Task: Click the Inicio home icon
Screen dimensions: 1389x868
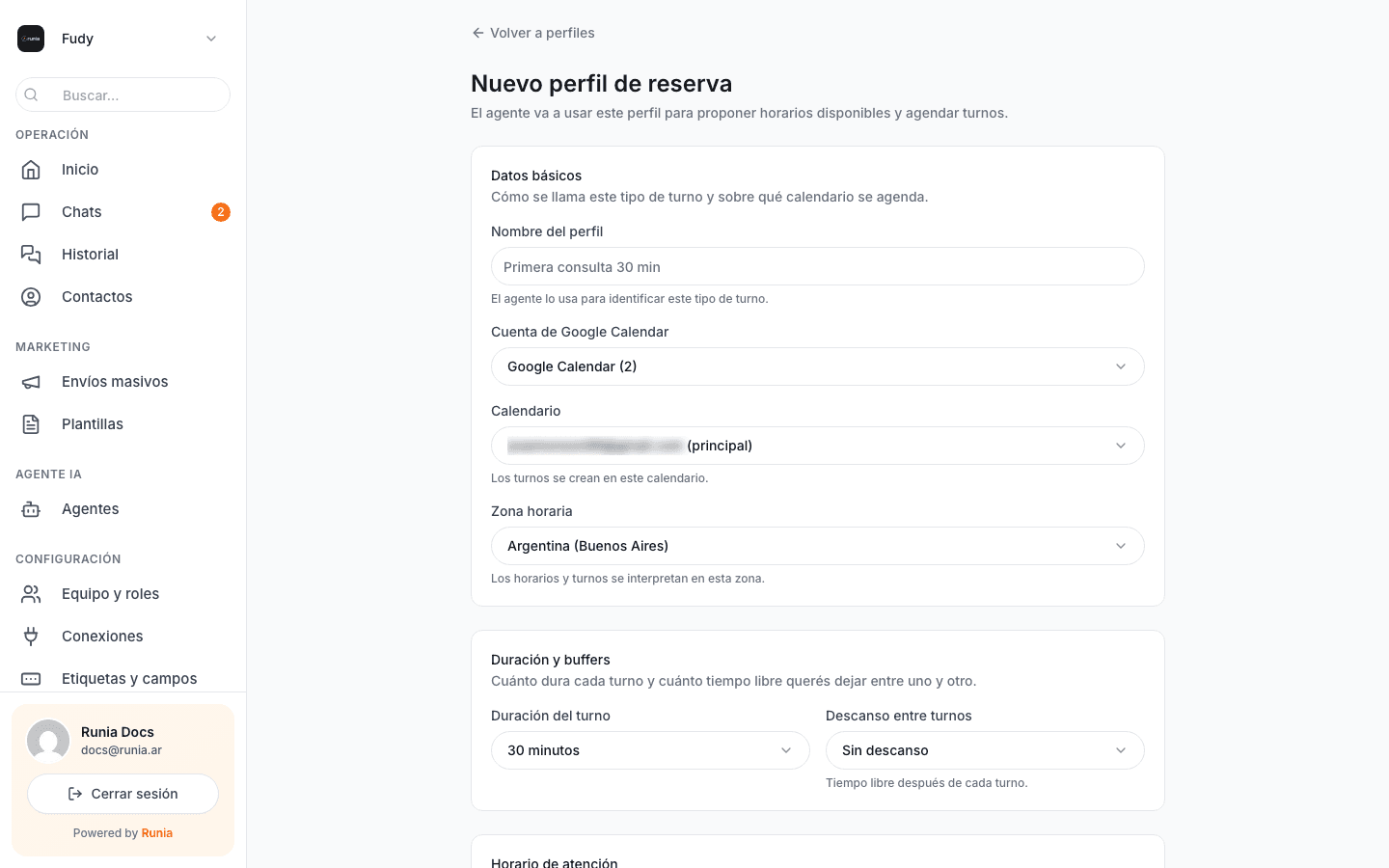Action: point(31,170)
